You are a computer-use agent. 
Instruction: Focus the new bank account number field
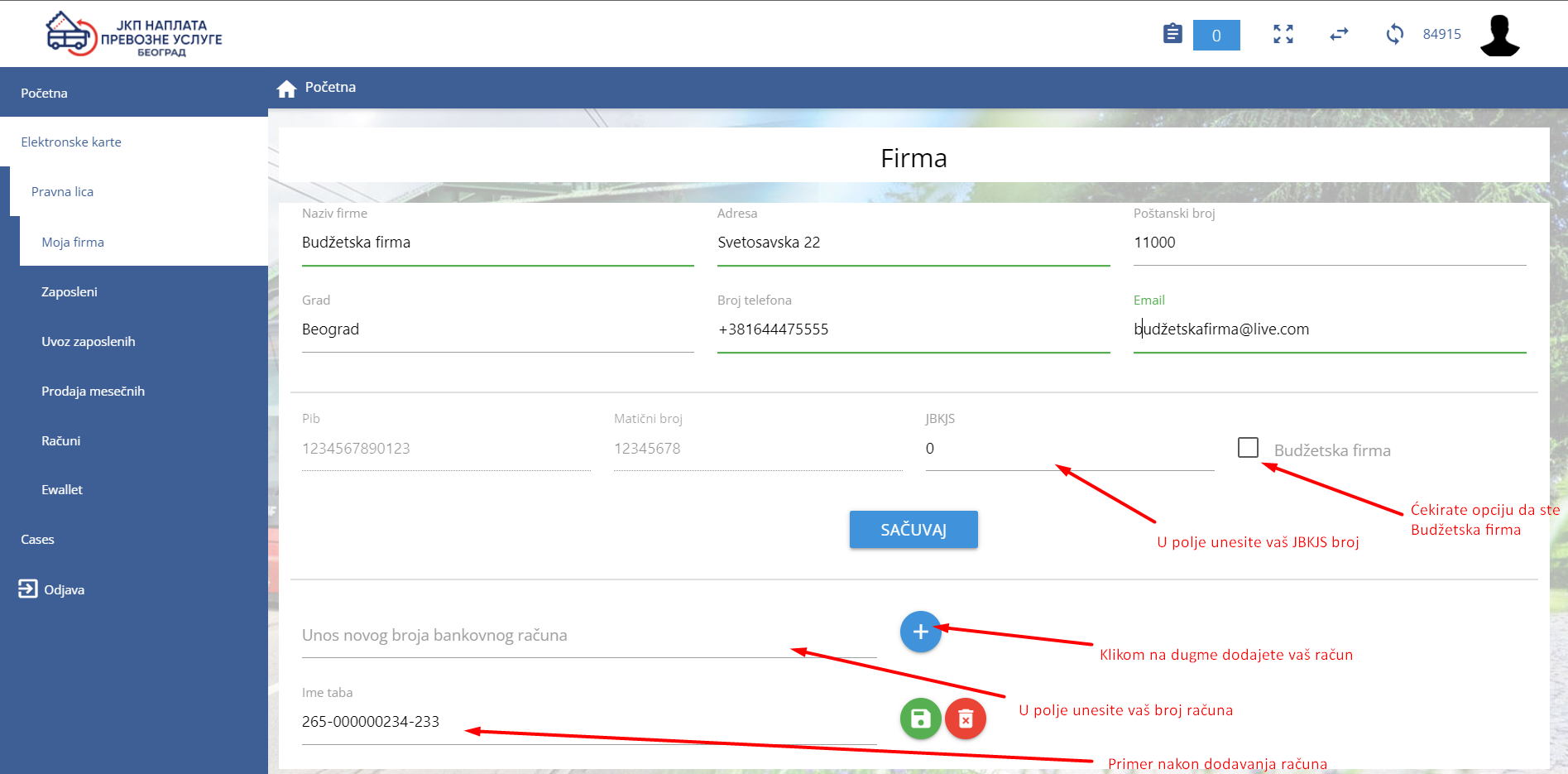[x=587, y=636]
